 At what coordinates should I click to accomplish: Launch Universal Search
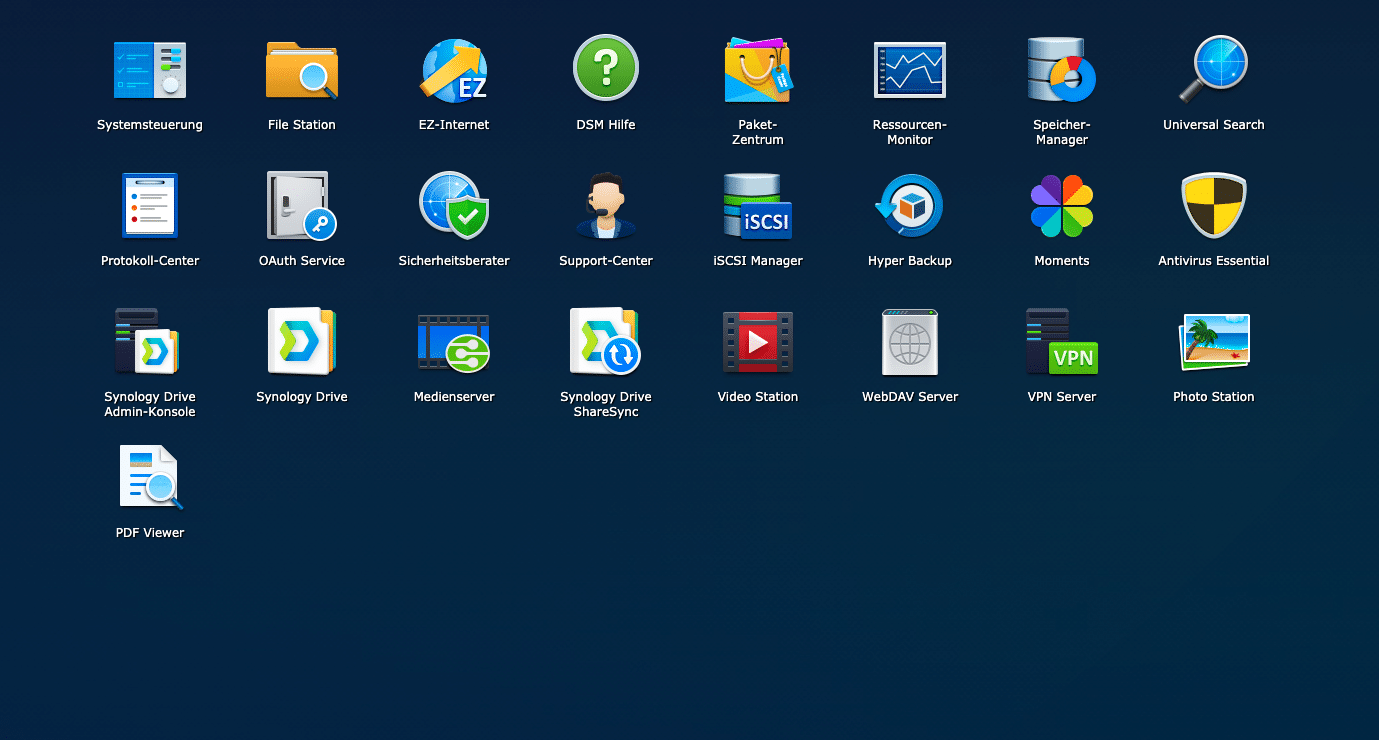point(1214,70)
